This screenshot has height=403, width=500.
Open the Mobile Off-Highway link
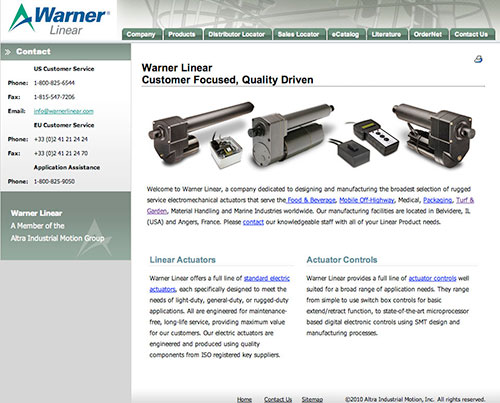(367, 200)
